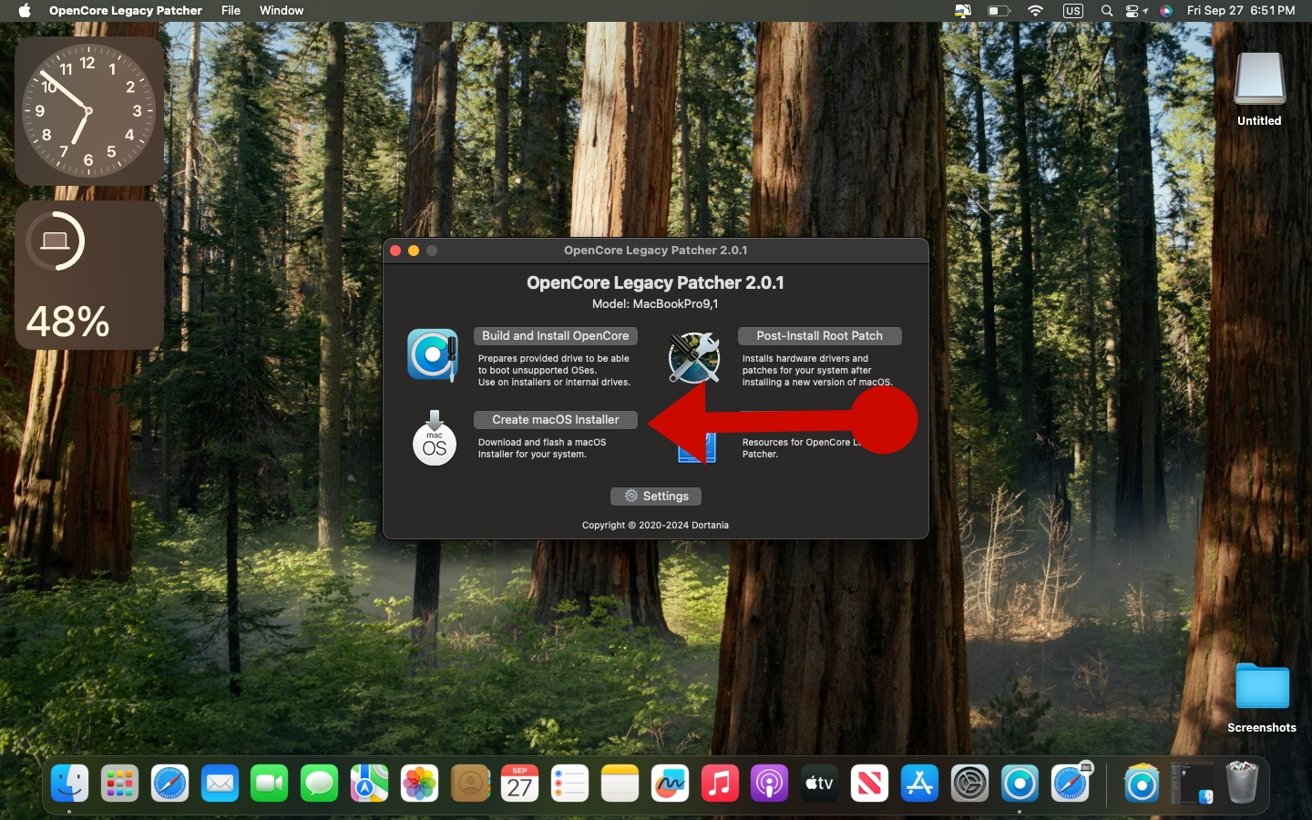Choose Create macOS Installer
Screen dimensions: 1312x820
[x=555, y=420]
